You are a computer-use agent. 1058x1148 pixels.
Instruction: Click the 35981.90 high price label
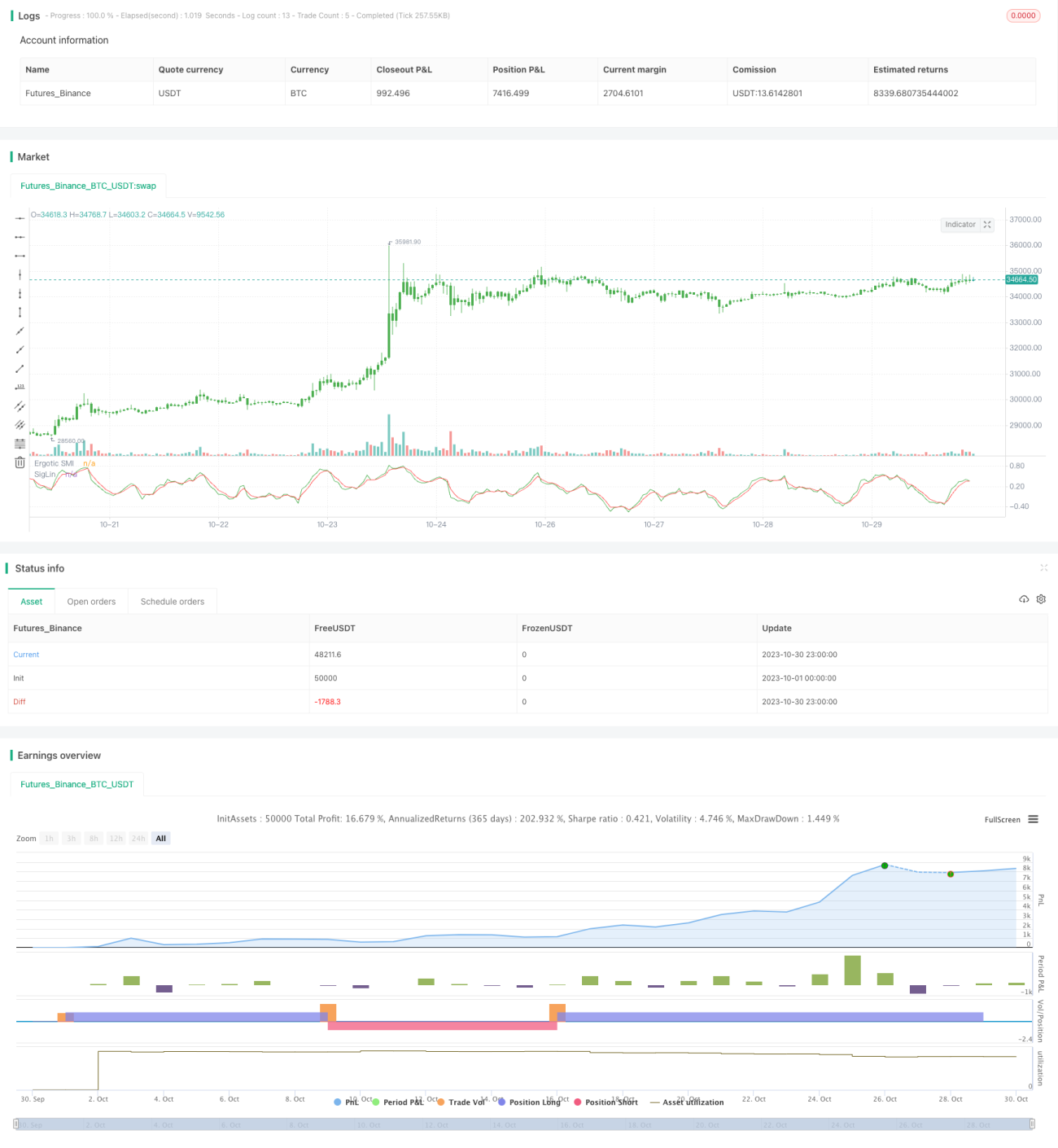(408, 242)
